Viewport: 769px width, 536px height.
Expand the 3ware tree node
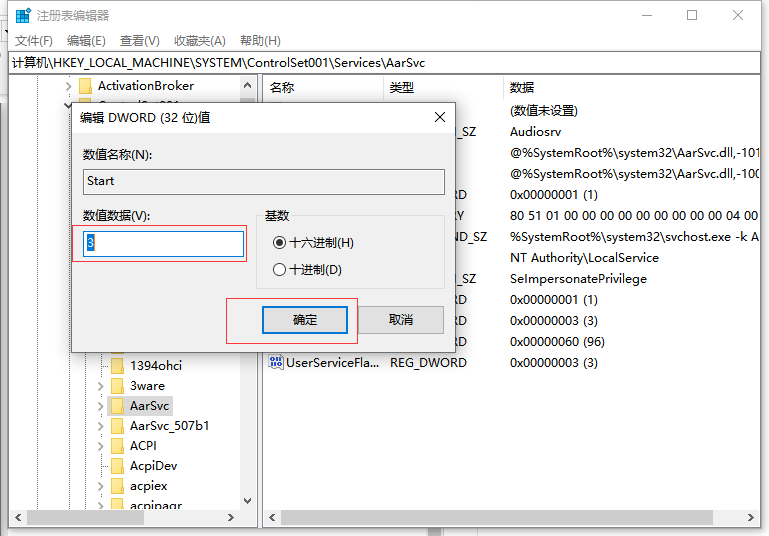tap(101, 386)
